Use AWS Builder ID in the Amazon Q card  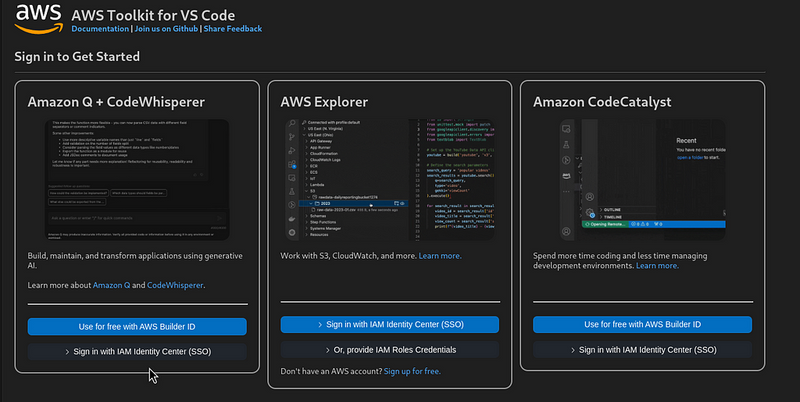pyautogui.click(x=136, y=326)
